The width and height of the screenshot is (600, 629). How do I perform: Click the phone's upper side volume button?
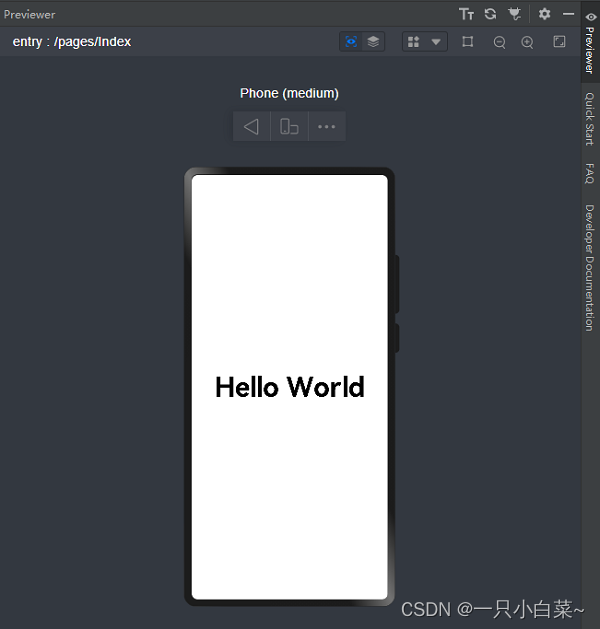(x=396, y=284)
